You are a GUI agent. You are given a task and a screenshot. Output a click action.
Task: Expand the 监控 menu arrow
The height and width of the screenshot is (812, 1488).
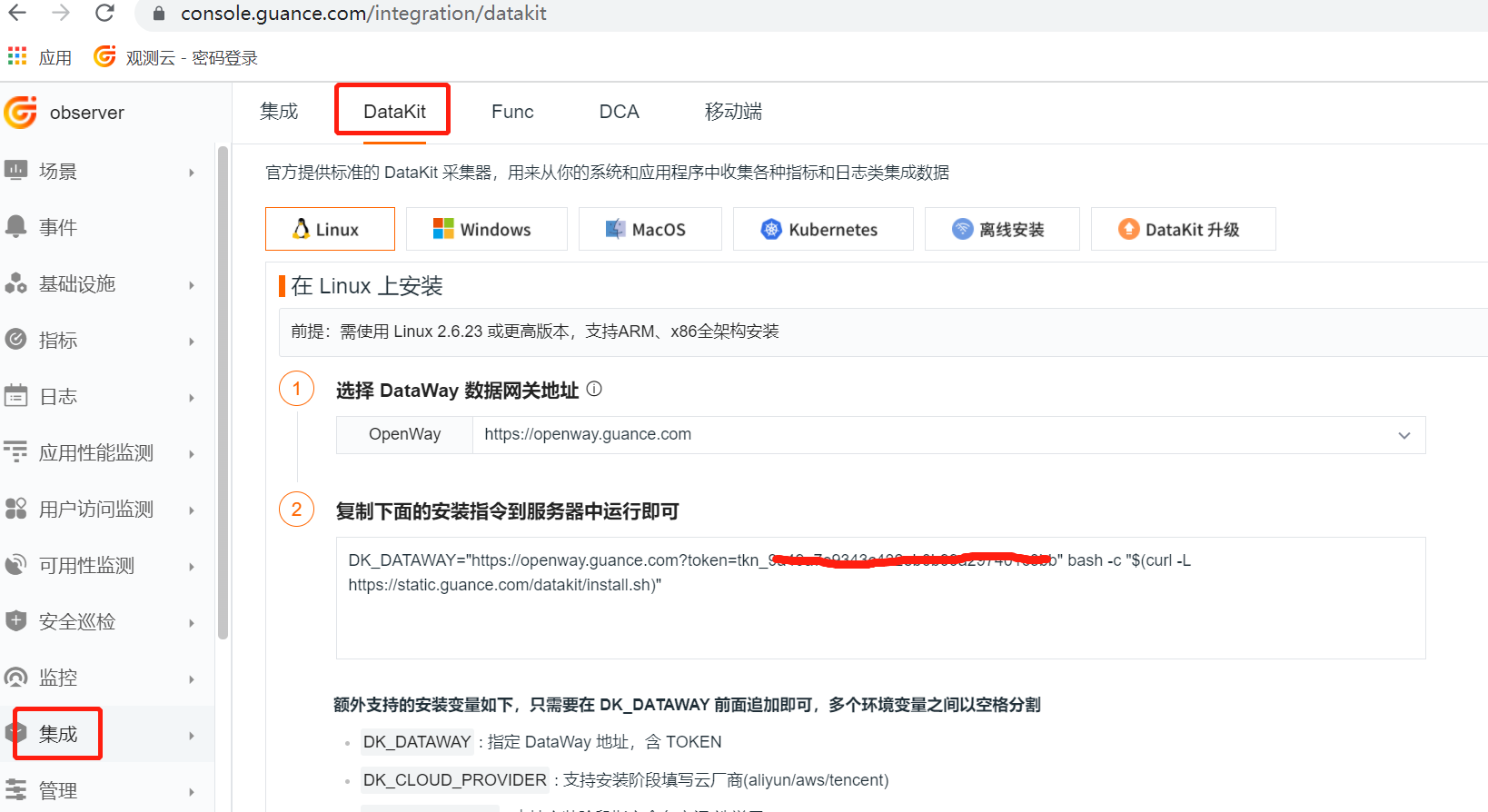click(192, 679)
